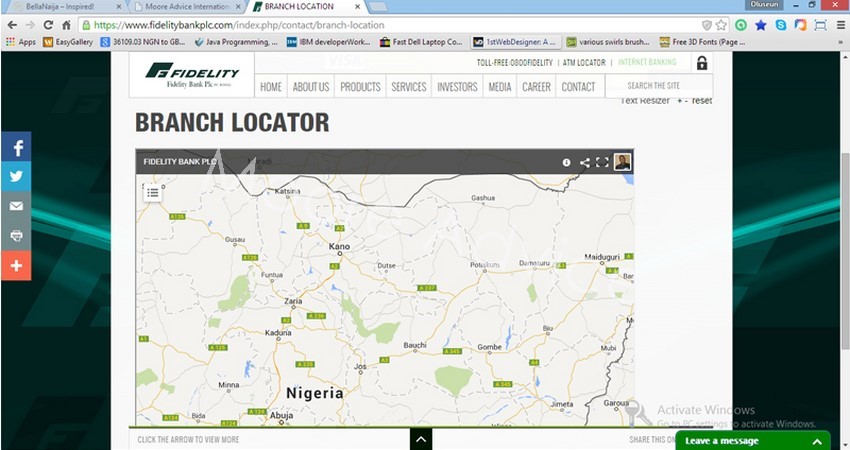Click the padlock icon beside Internet Banking

pyautogui.click(x=701, y=63)
